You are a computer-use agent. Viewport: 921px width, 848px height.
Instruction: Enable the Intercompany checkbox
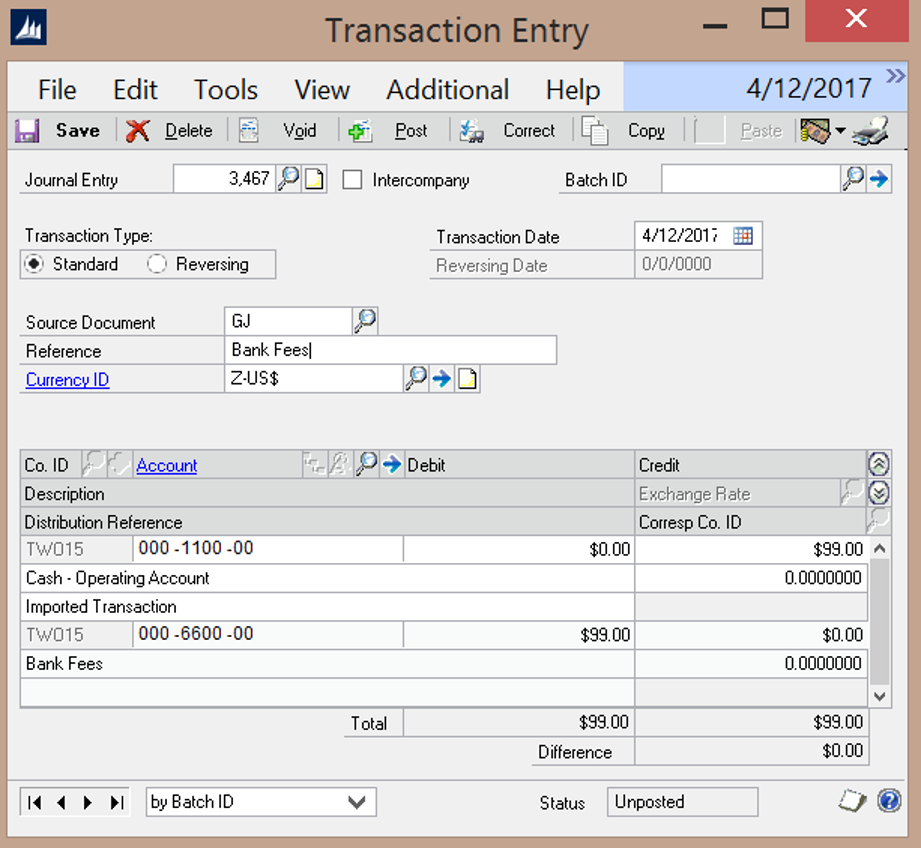click(352, 180)
